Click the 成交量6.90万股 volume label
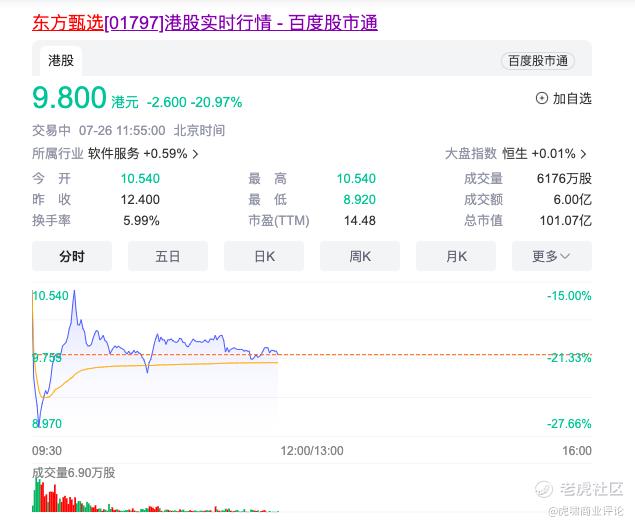The width and height of the screenshot is (635, 525). [74, 472]
